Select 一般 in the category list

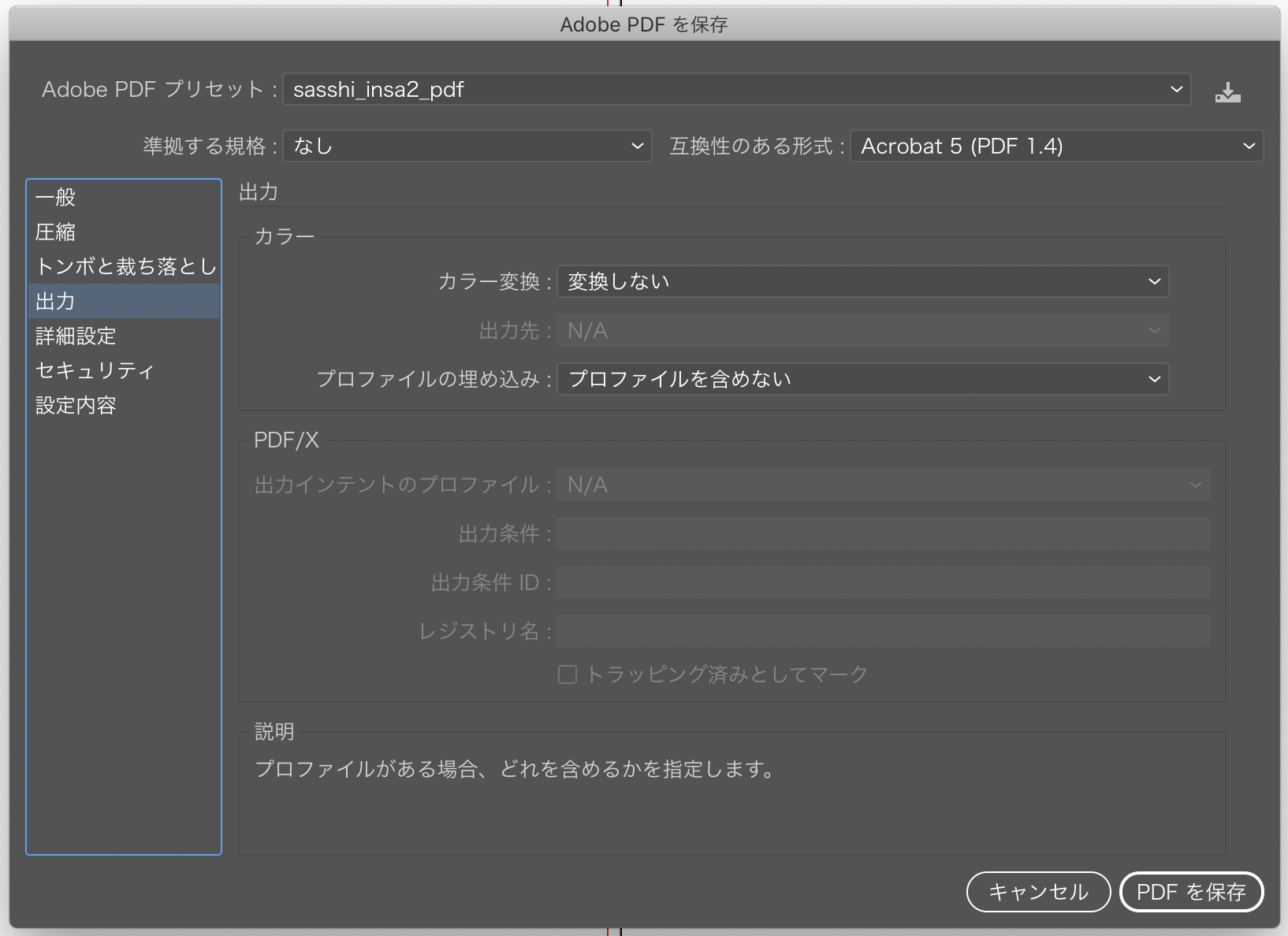click(x=124, y=197)
